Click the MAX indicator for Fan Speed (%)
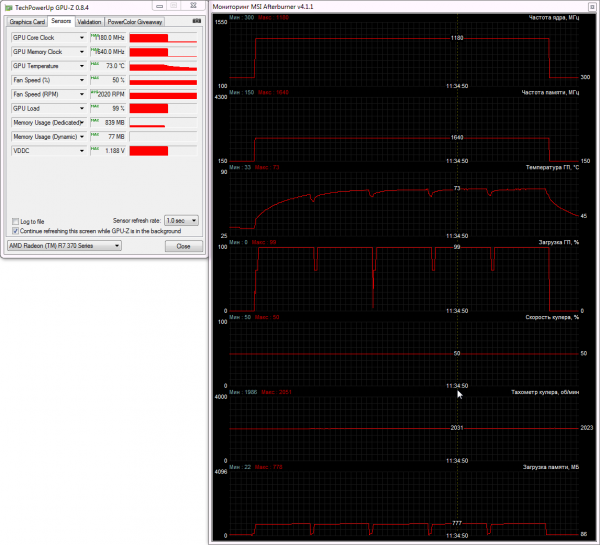600x545 pixels. click(x=95, y=78)
